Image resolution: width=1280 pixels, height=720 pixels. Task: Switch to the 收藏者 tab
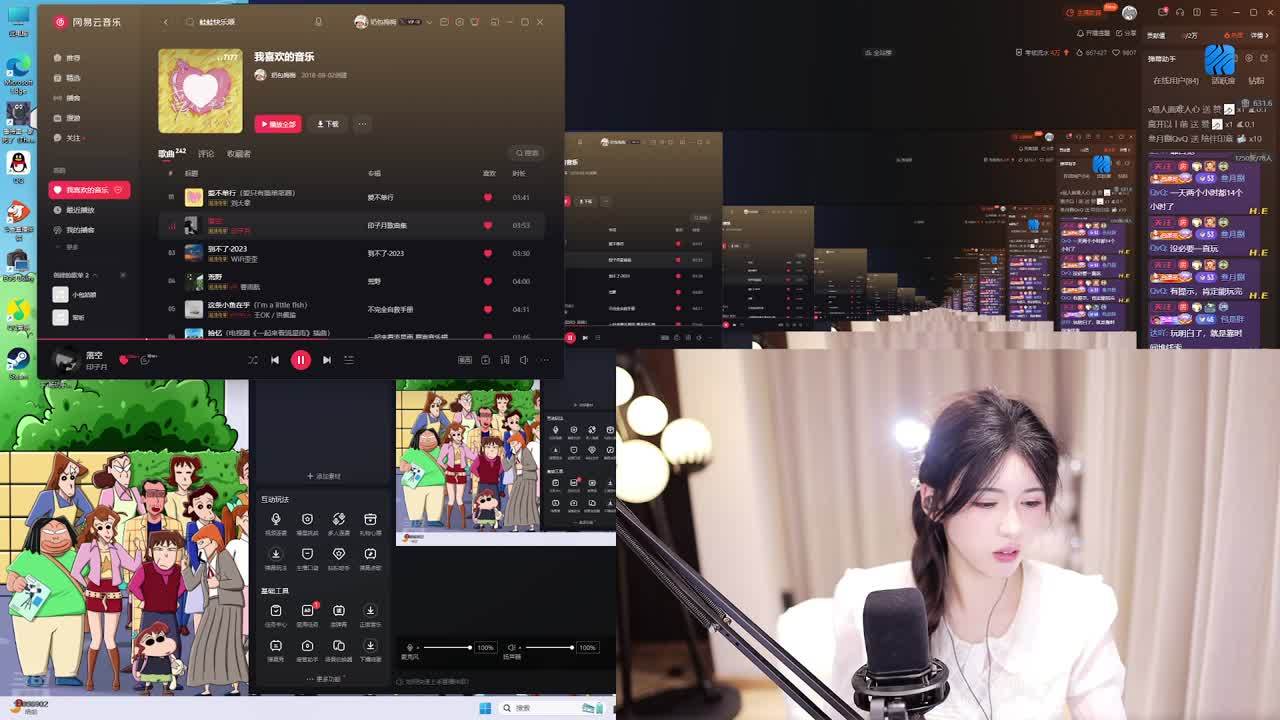click(x=239, y=154)
